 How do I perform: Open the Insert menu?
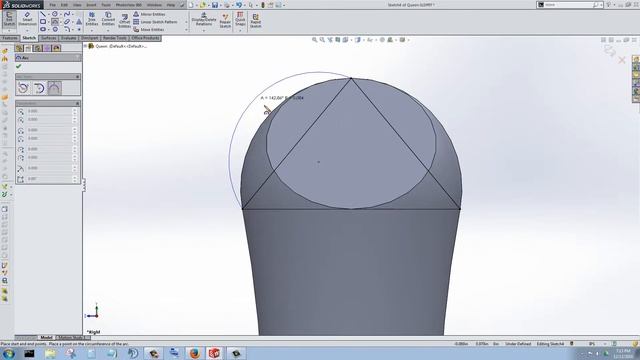point(91,5)
